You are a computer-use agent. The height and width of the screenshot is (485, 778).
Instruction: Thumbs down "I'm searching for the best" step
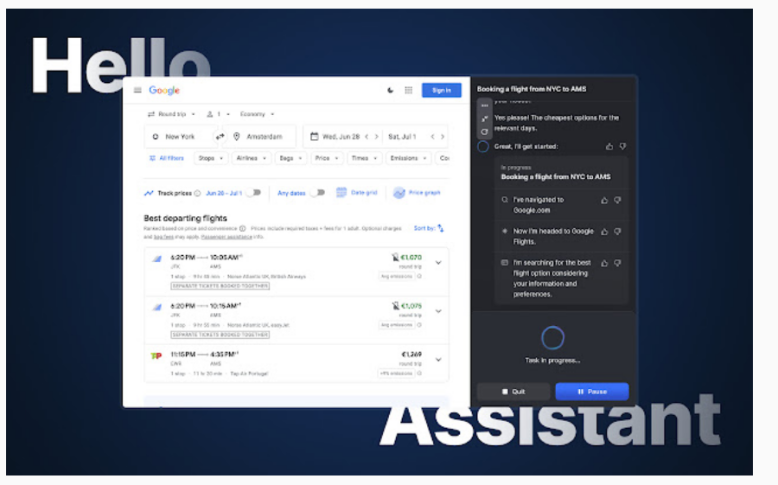point(618,263)
